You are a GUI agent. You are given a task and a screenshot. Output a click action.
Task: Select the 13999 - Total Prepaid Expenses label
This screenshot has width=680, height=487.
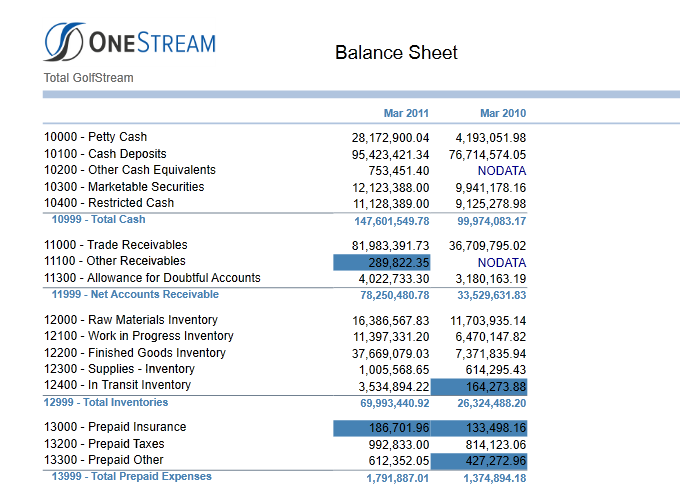point(132,477)
